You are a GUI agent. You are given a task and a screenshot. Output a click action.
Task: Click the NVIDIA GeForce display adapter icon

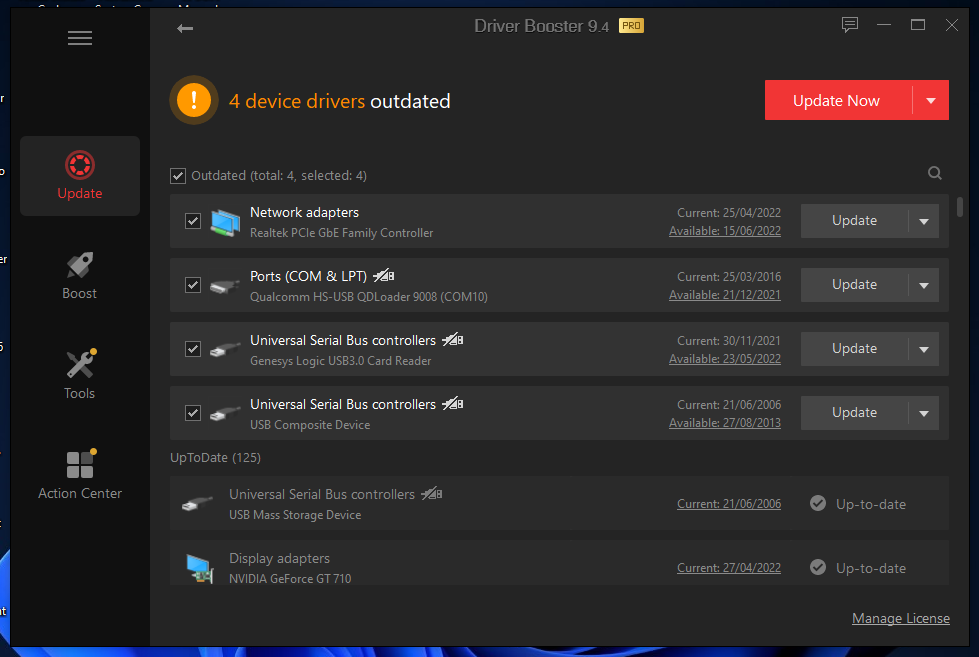[201, 568]
